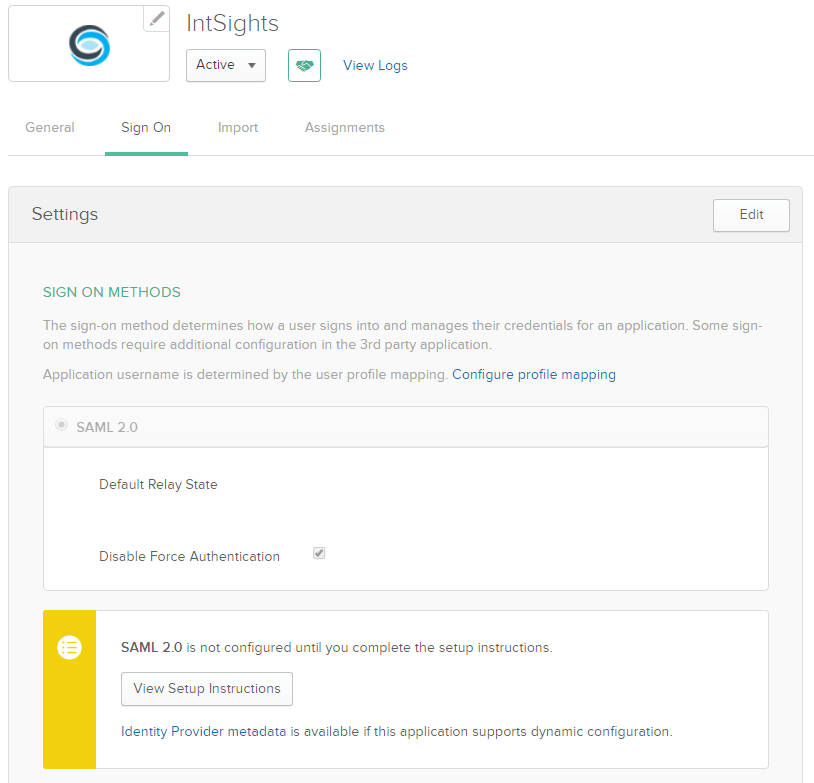Viewport: 814px width, 783px height.
Task: Click the Settings panel header
Action: (x=65, y=215)
